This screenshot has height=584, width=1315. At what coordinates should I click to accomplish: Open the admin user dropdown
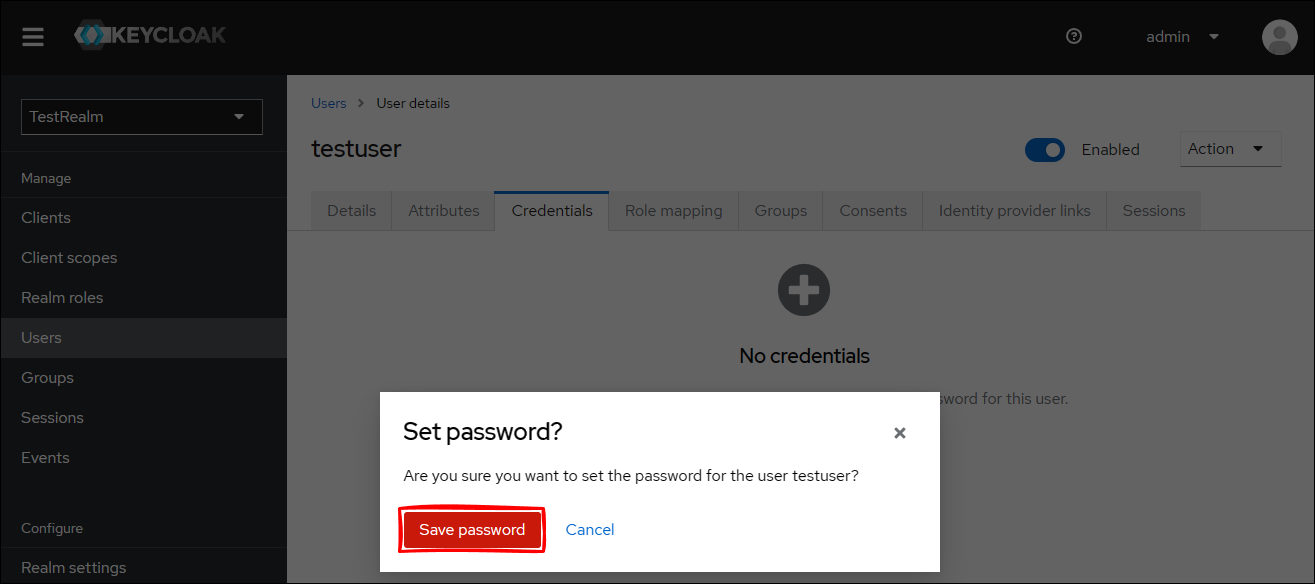(x=1182, y=37)
